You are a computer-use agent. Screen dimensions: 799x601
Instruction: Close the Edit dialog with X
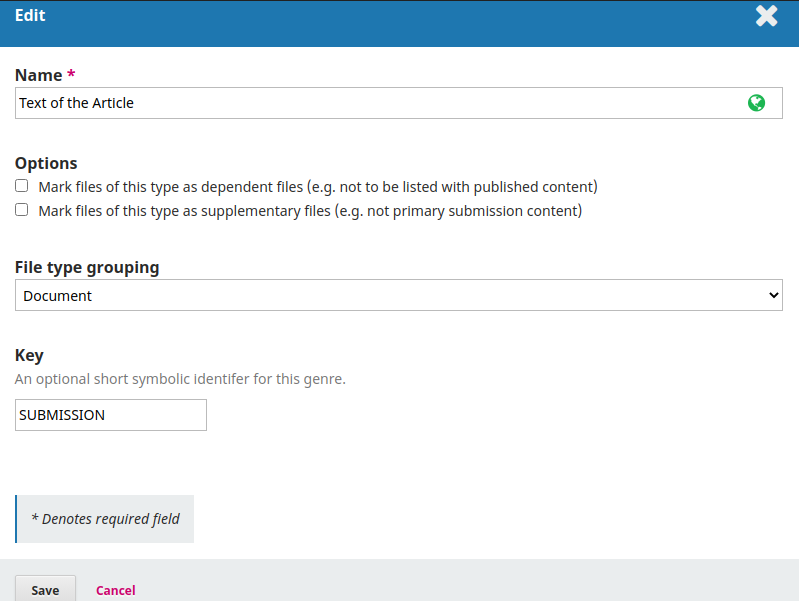click(766, 16)
